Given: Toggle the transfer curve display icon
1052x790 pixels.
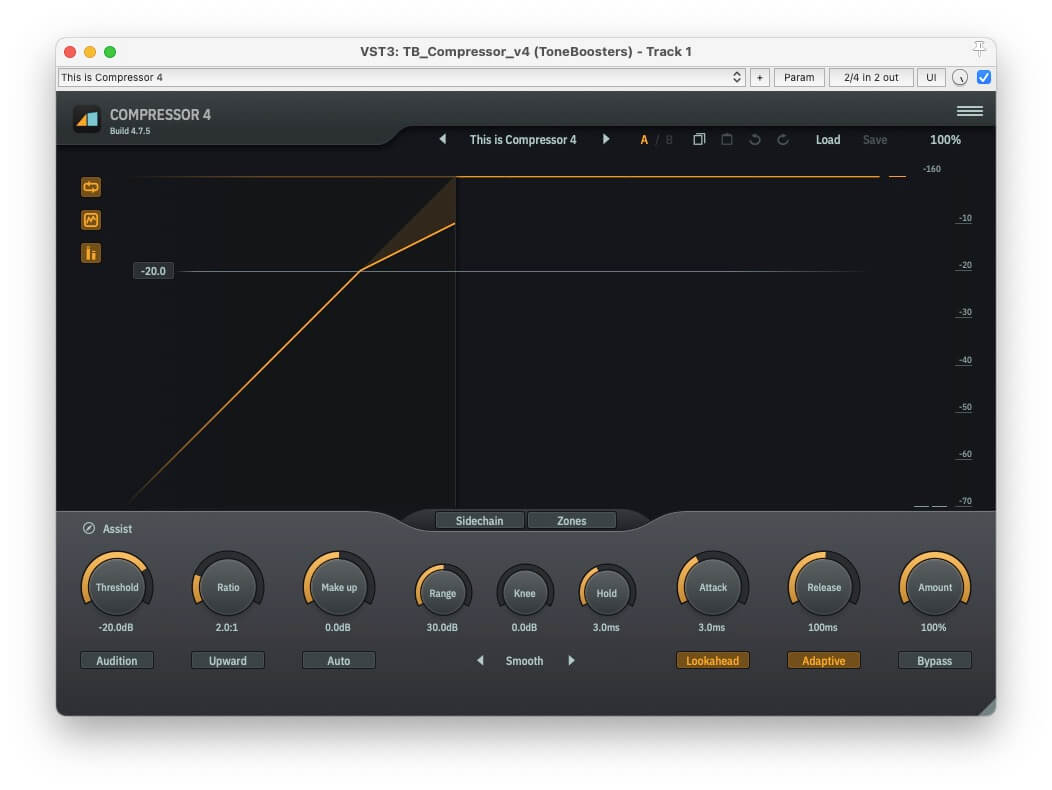Looking at the screenshot, I should click(x=91, y=187).
